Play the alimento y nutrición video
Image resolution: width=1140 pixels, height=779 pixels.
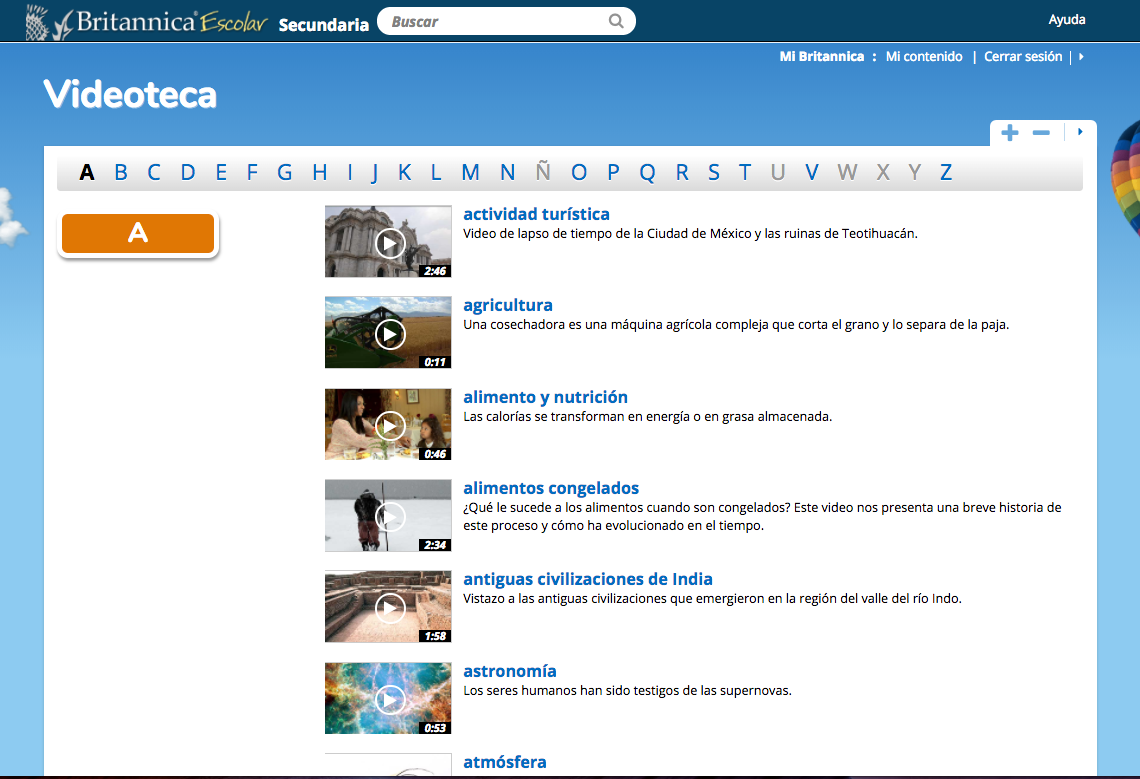pyautogui.click(x=388, y=424)
